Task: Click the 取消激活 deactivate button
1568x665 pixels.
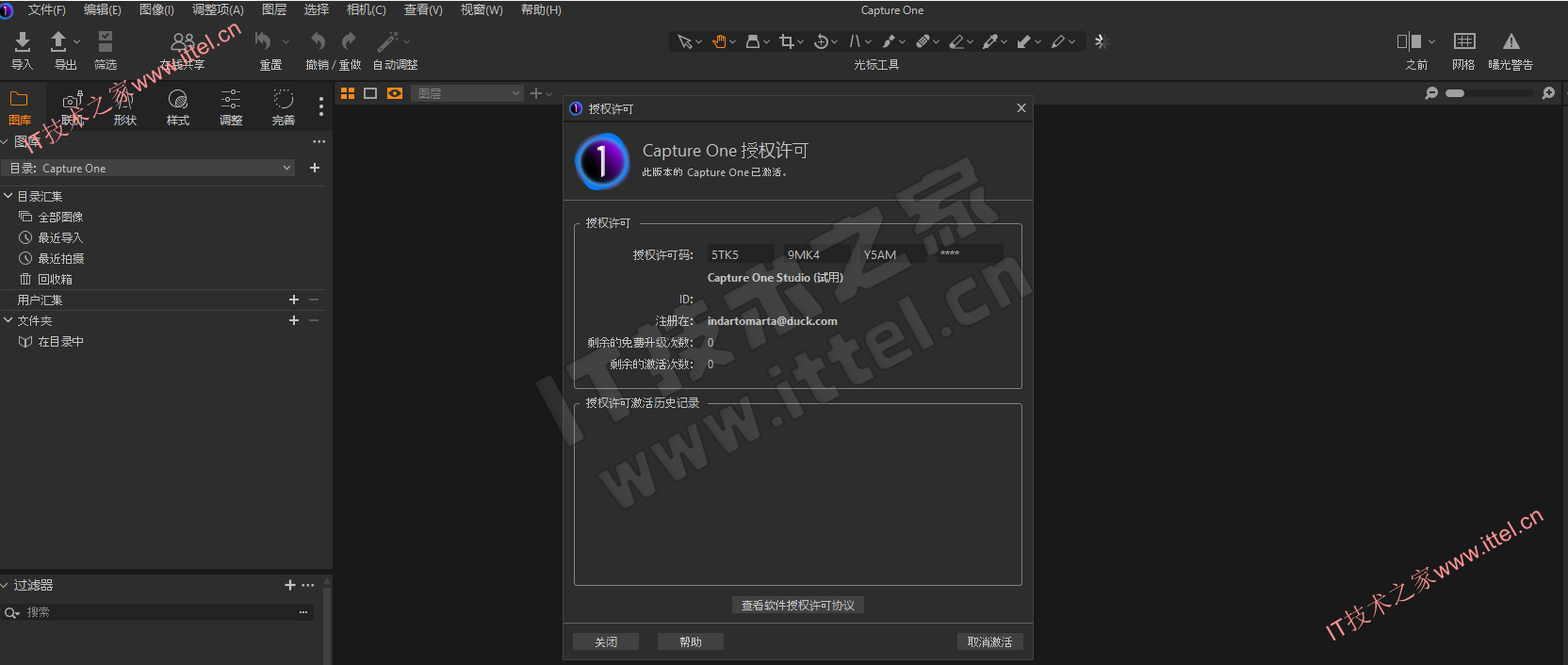Action: [x=989, y=641]
